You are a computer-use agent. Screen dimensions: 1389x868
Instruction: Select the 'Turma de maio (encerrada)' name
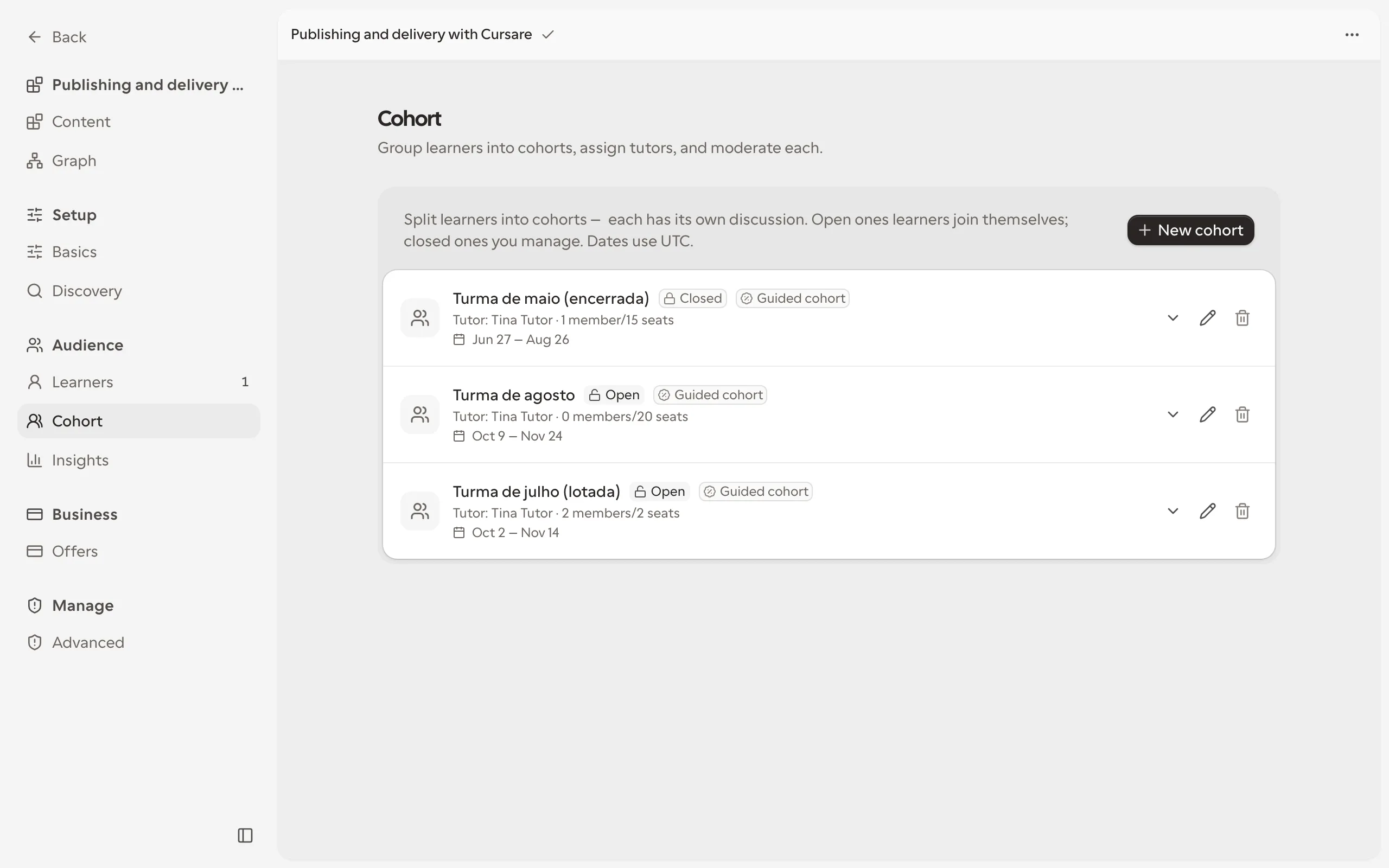(551, 298)
